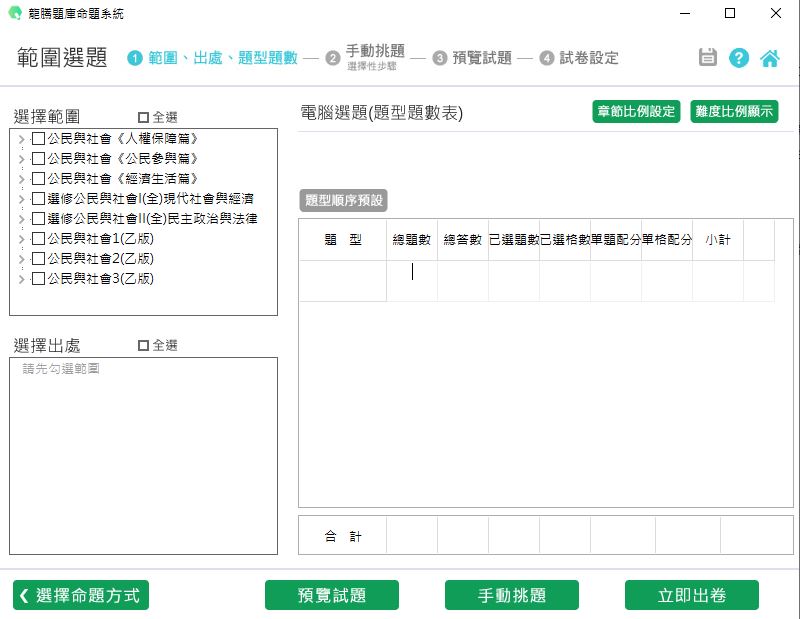Viewport: 800px width, 619px height.
Task: Open 章節比例設定 settings
Action: point(636,111)
